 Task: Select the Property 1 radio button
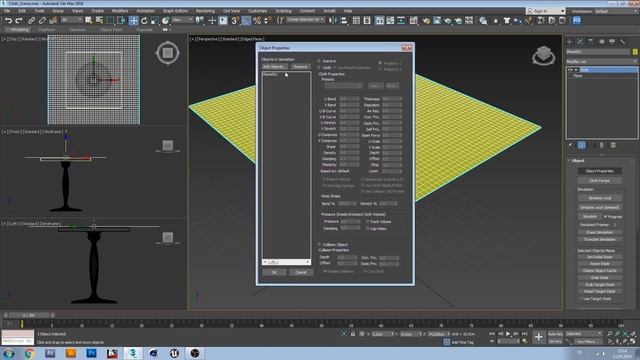click(x=380, y=63)
